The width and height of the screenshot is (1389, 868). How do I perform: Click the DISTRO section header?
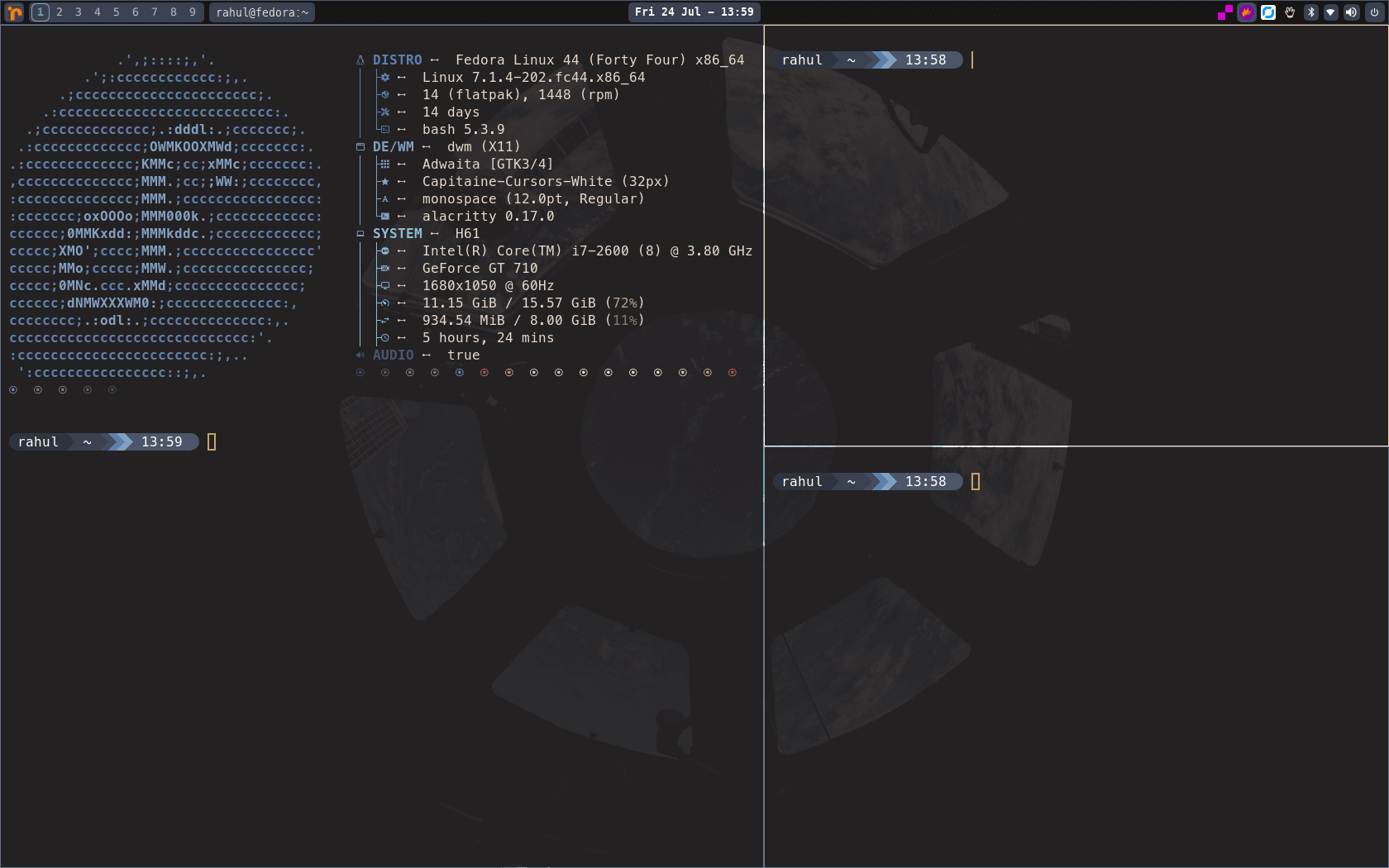[397, 60]
